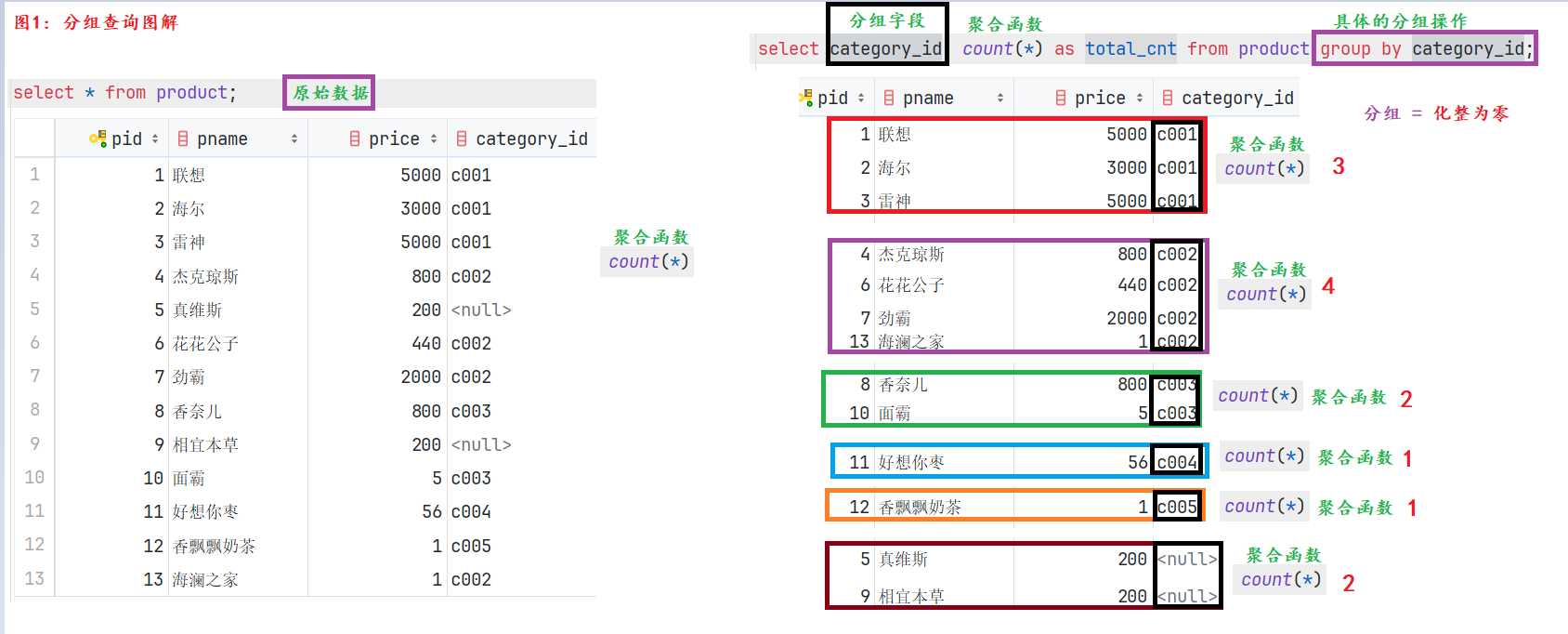Toggle the pid sort arrows in the original data table

pyautogui.click(x=155, y=139)
